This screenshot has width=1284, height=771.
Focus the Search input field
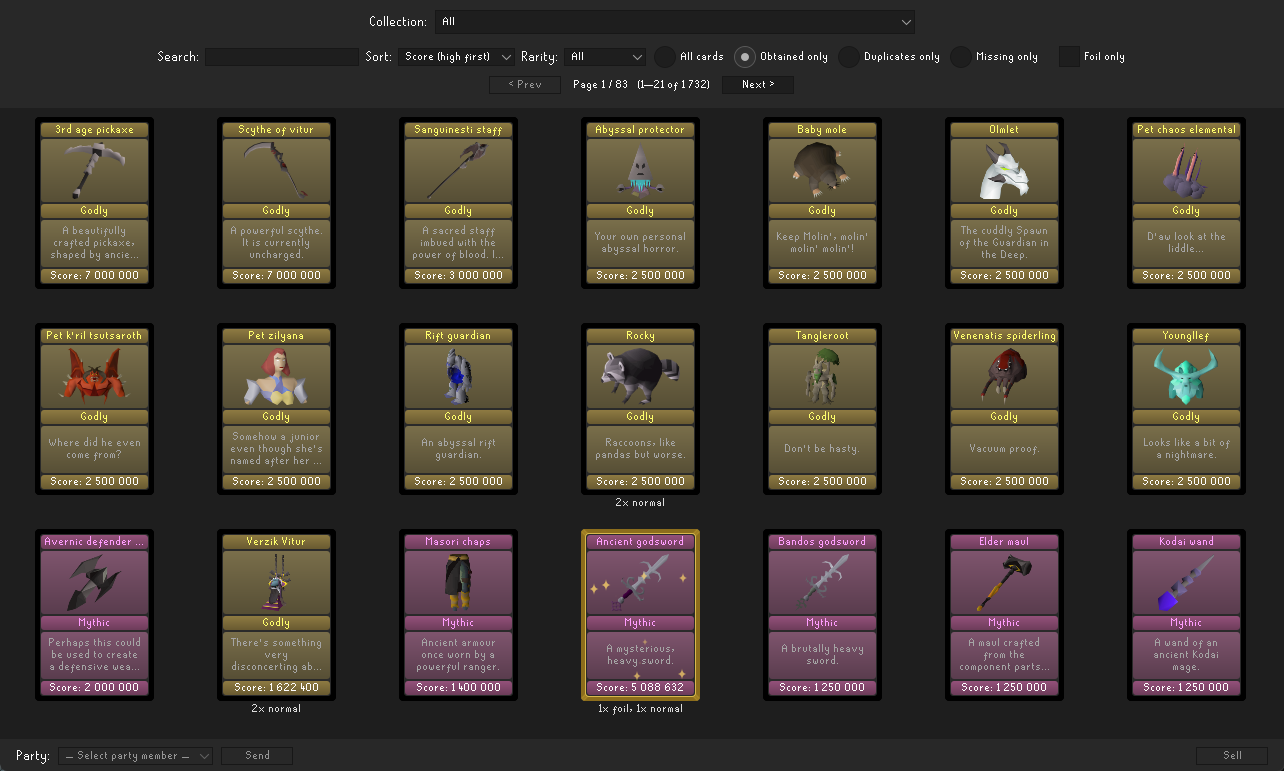click(282, 57)
